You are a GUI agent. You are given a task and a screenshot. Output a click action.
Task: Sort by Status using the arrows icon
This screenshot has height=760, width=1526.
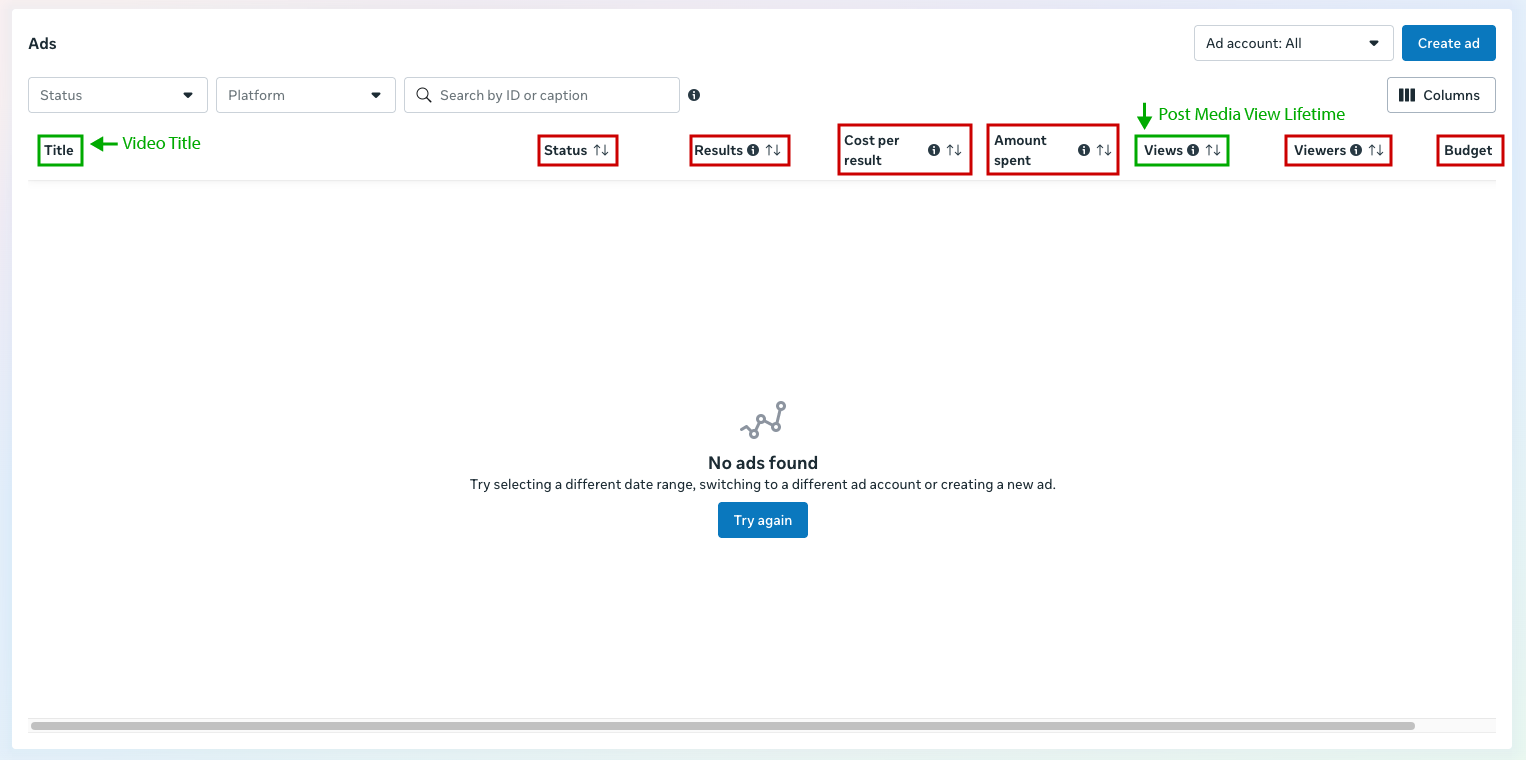tap(601, 150)
